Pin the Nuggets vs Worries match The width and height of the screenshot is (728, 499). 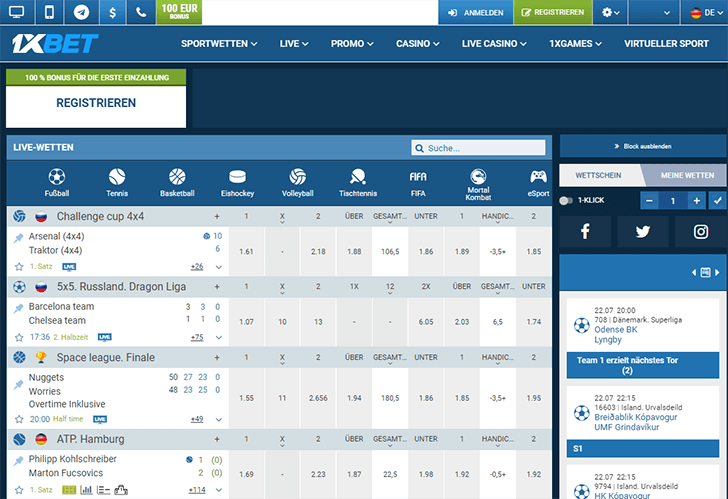click(19, 384)
